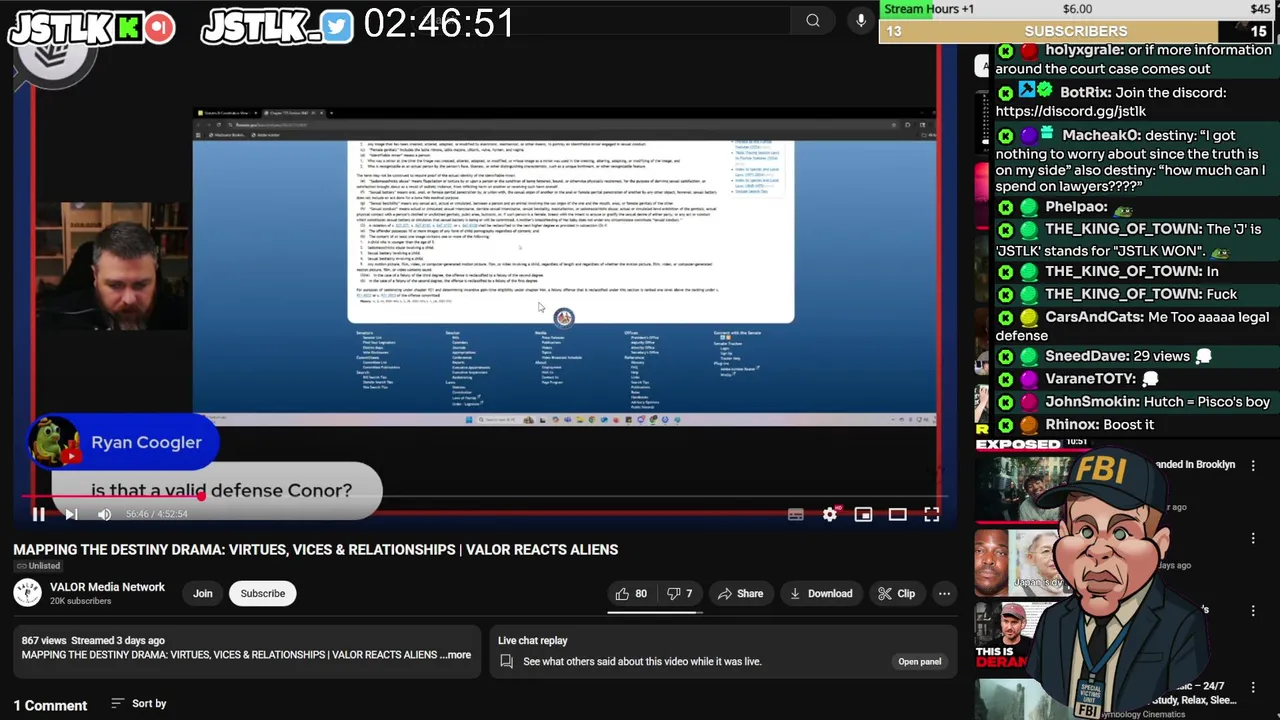Screen dimensions: 1280x720
Task: Dislike the video with 7 dislikes
Action: tap(680, 593)
